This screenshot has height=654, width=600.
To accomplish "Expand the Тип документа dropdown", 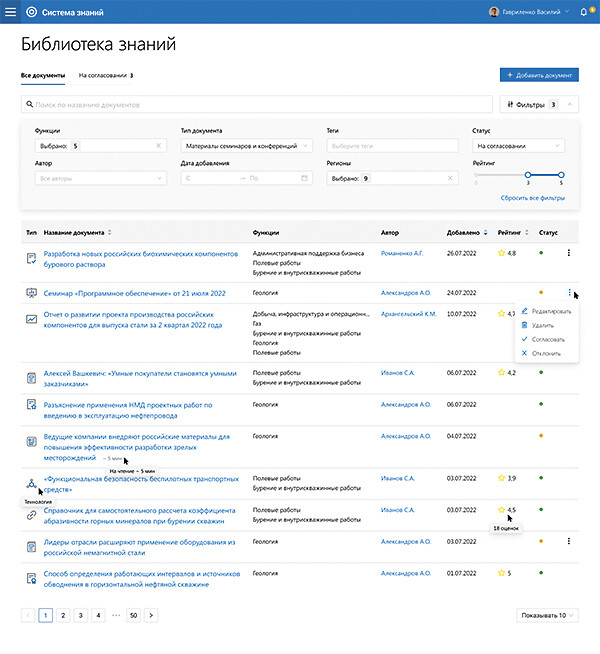I will click(x=305, y=146).
